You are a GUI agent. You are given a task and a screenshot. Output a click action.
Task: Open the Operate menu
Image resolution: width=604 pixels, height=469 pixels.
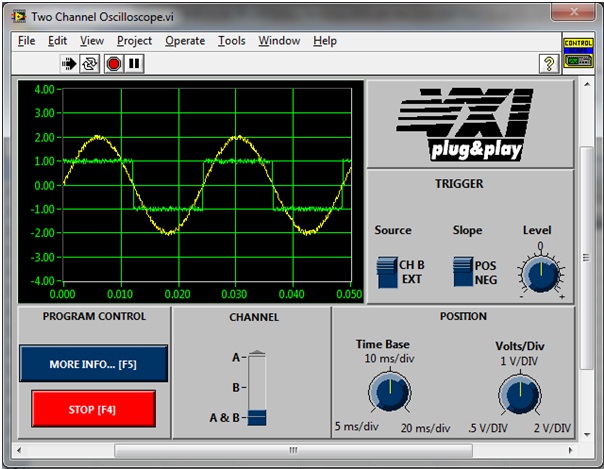pyautogui.click(x=185, y=41)
